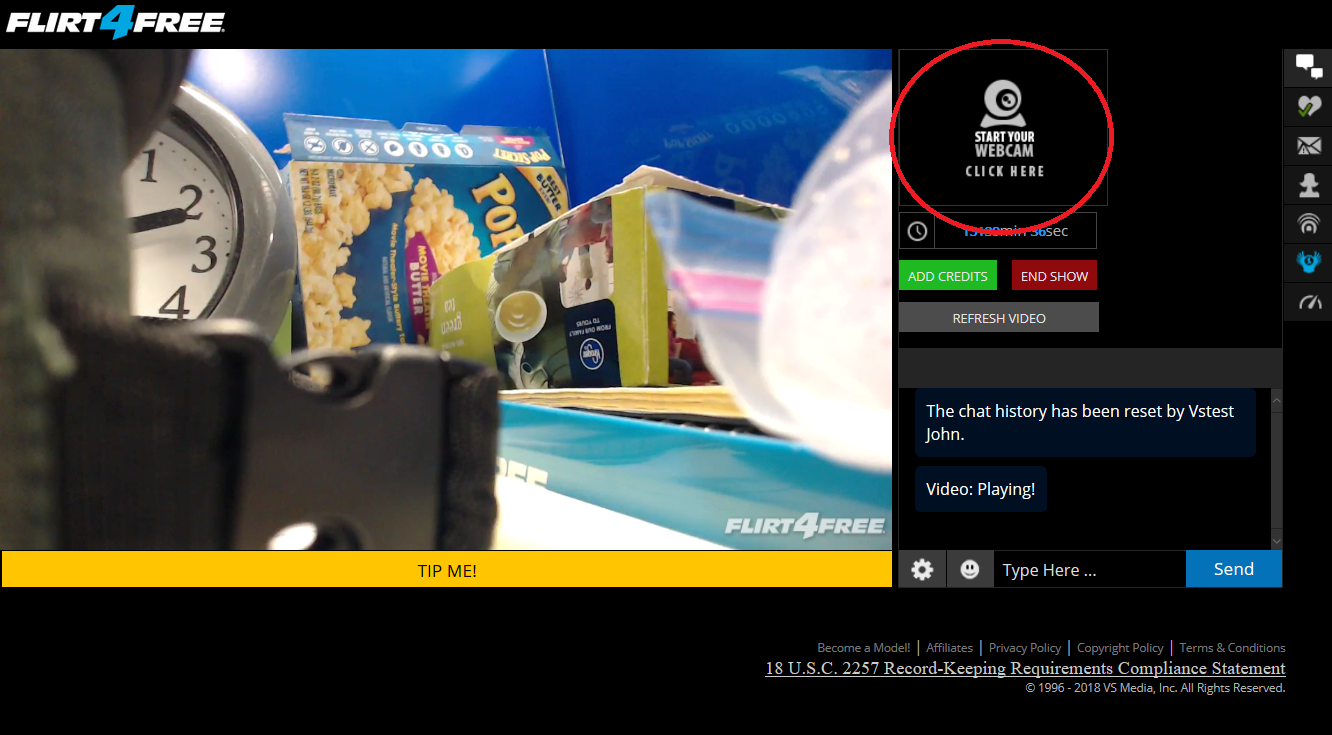Click the Refresh Video button
The image size is (1332, 735).
click(998, 318)
